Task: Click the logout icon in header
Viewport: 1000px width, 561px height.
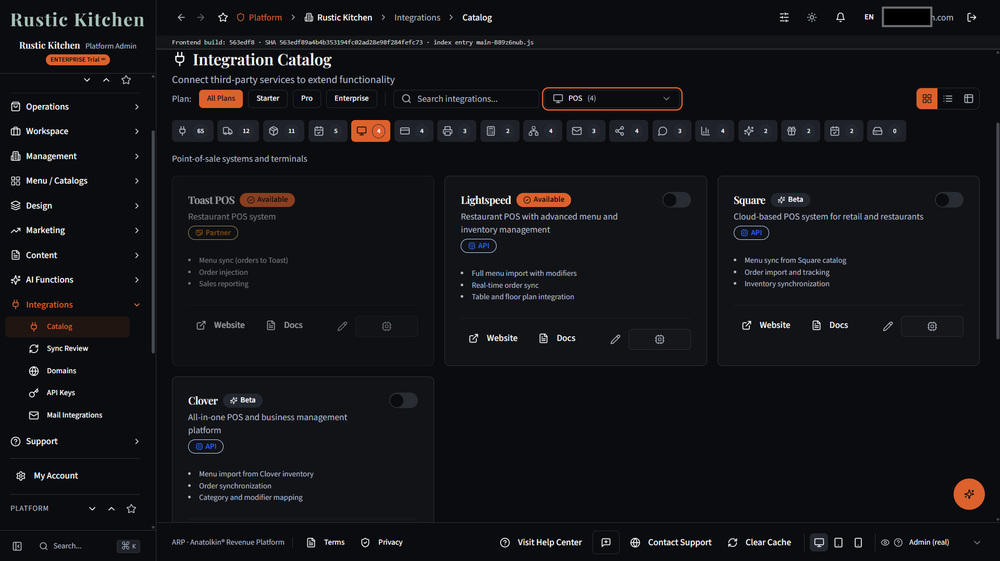Action: [x=971, y=17]
